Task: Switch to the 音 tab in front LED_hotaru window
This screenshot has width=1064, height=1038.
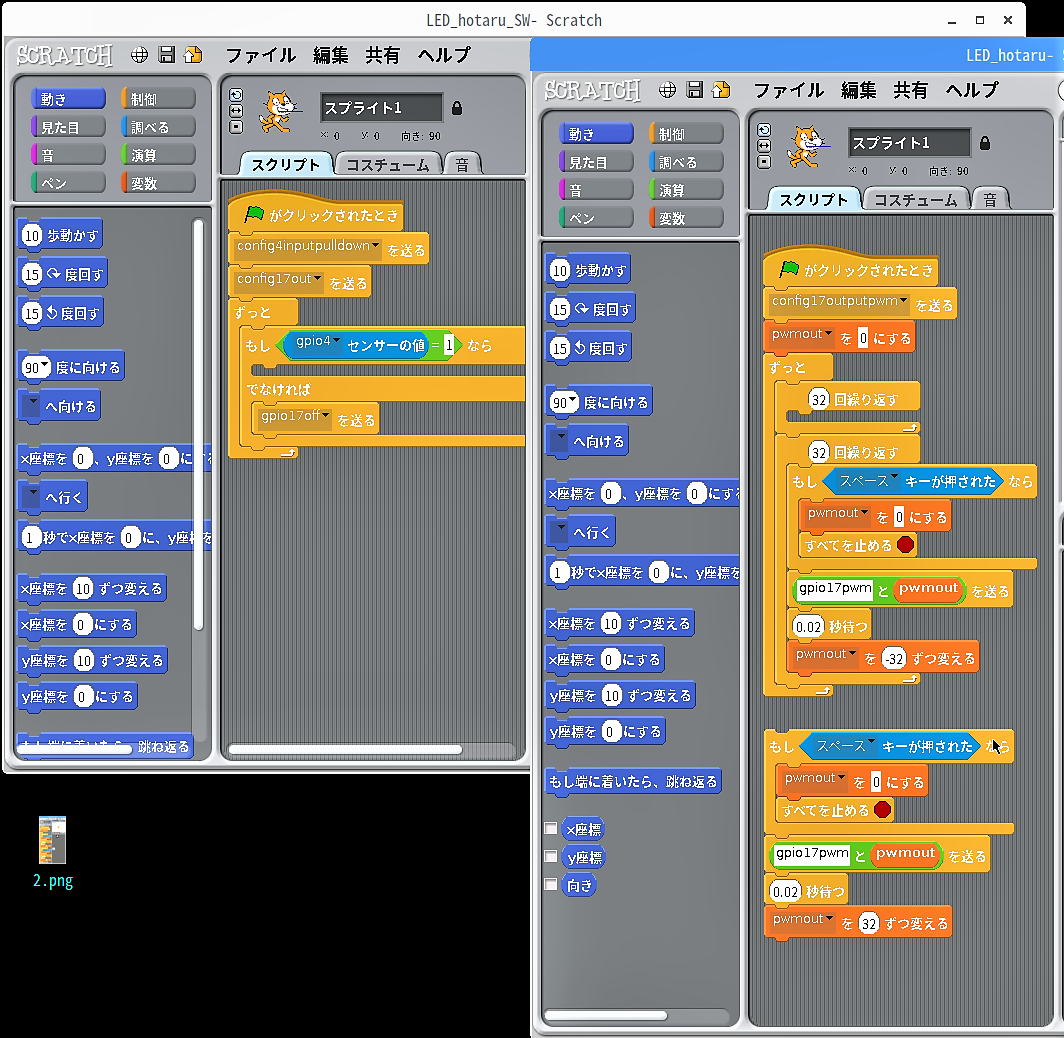Action: (x=991, y=200)
